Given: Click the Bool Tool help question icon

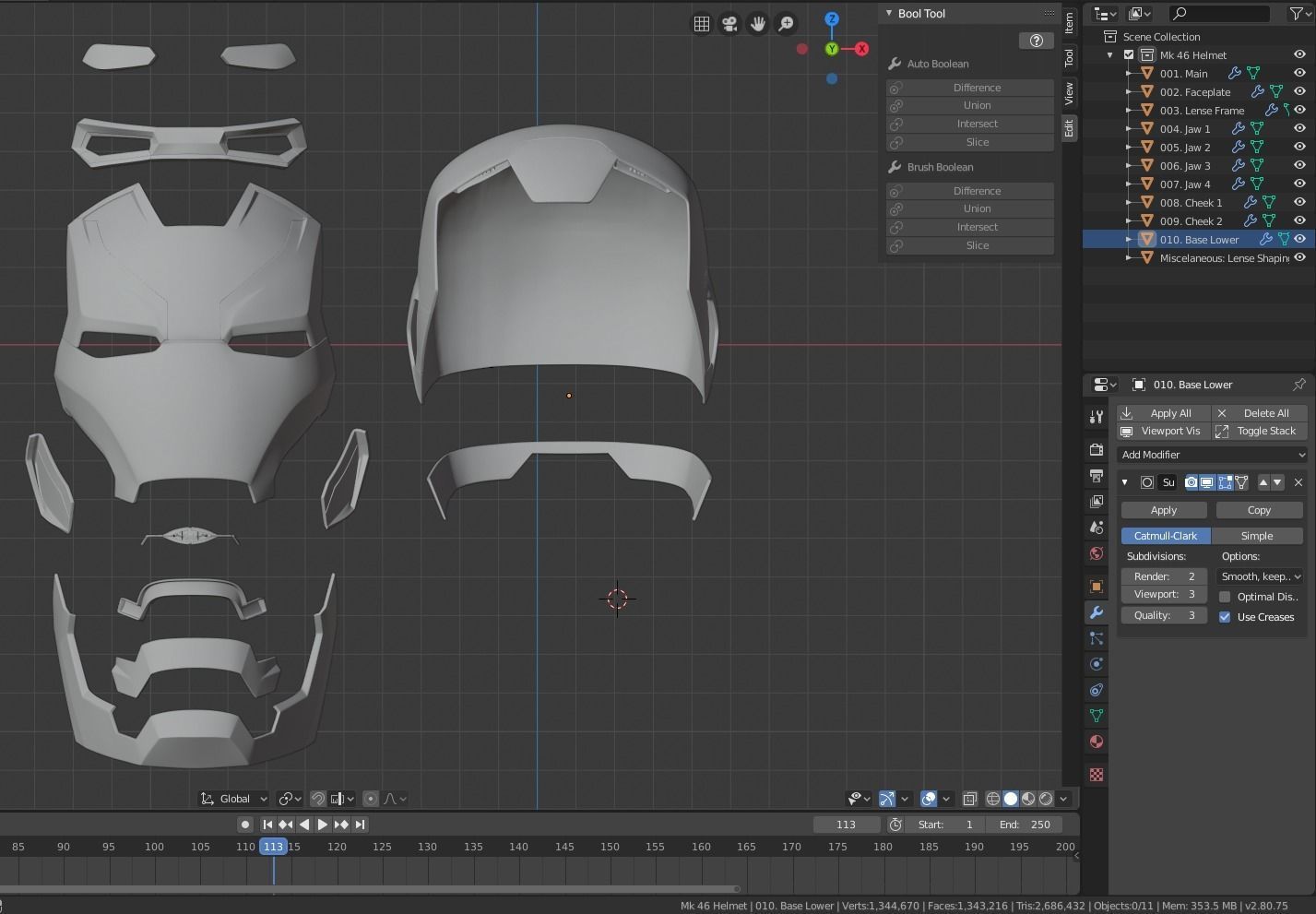Looking at the screenshot, I should coord(1036,41).
